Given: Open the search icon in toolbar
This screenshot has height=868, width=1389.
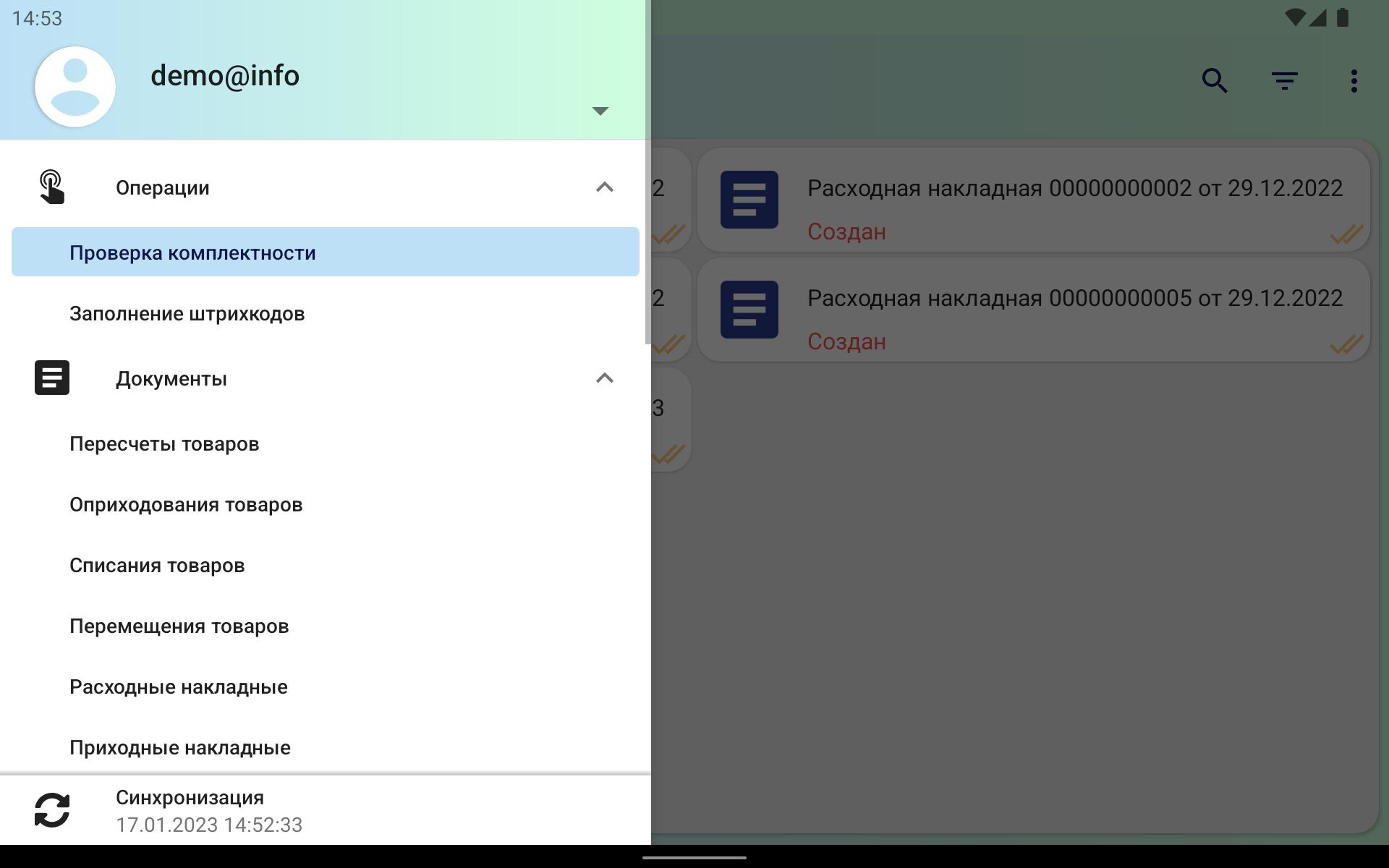Looking at the screenshot, I should coord(1215,80).
